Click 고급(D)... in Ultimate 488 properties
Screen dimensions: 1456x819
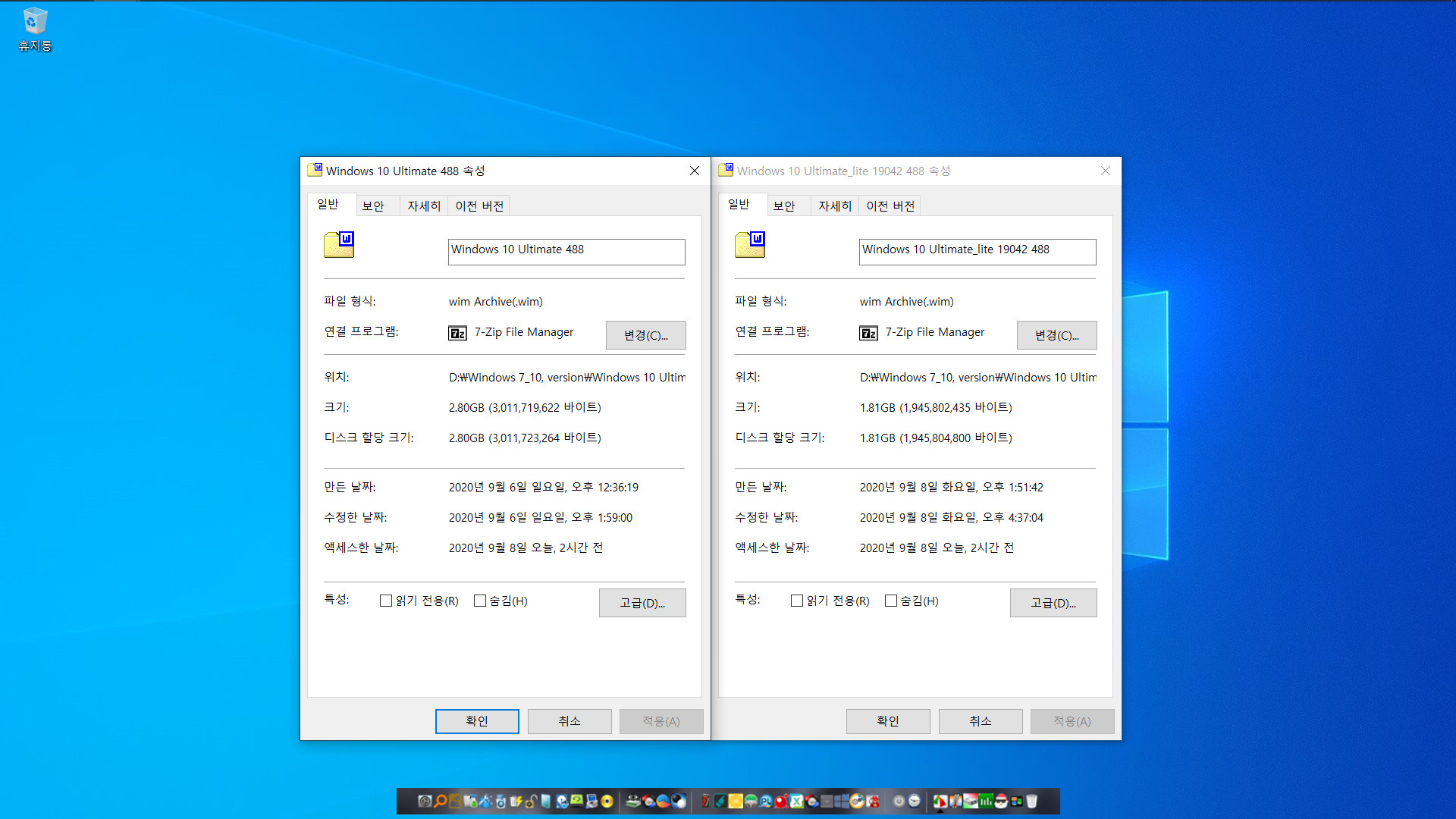(x=642, y=603)
